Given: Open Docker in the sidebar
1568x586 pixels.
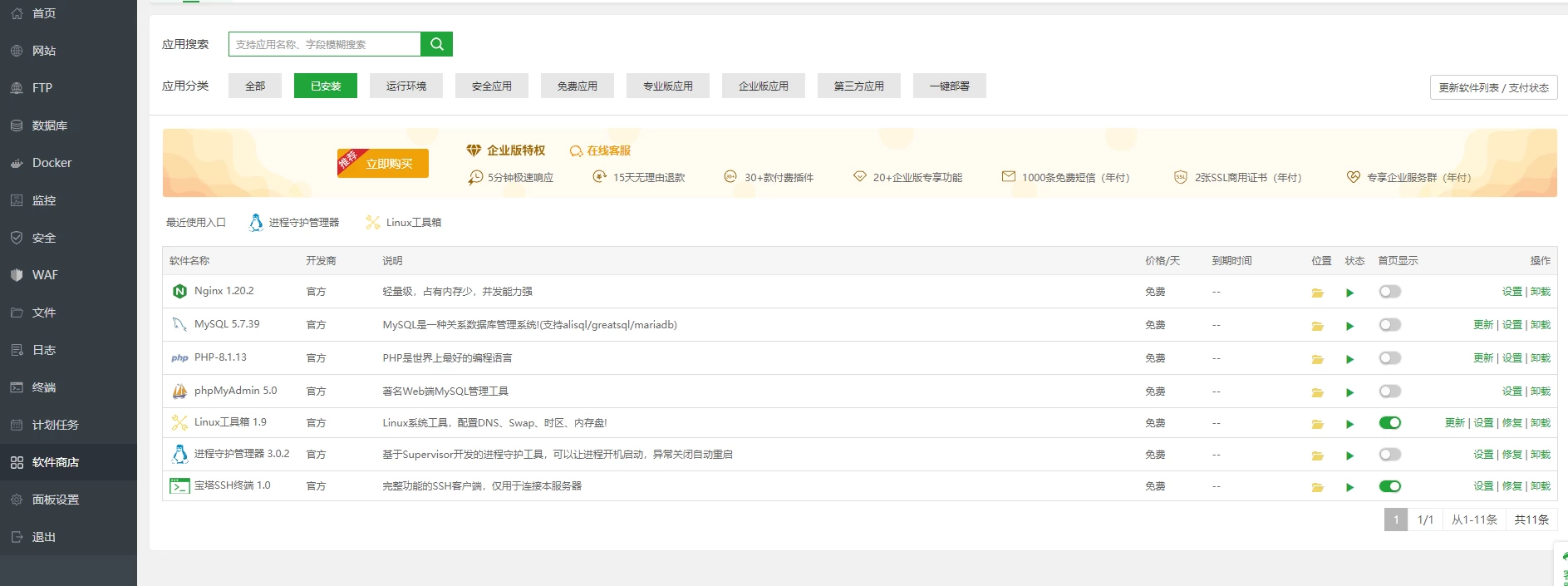Looking at the screenshot, I should coord(68,163).
